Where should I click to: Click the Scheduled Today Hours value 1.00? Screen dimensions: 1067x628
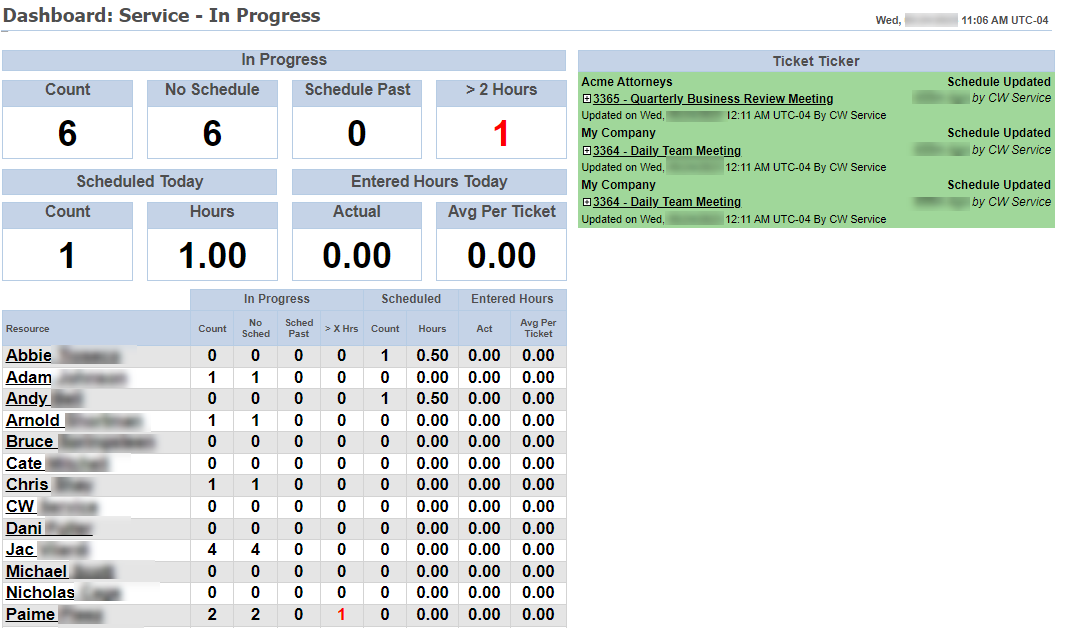pyautogui.click(x=212, y=256)
